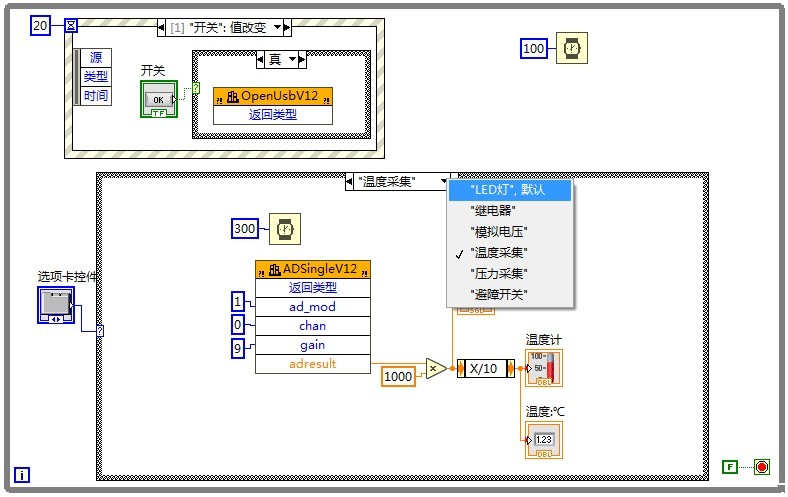788x497 pixels.
Task: Click the ad_mod constant 1
Action: tap(238, 302)
